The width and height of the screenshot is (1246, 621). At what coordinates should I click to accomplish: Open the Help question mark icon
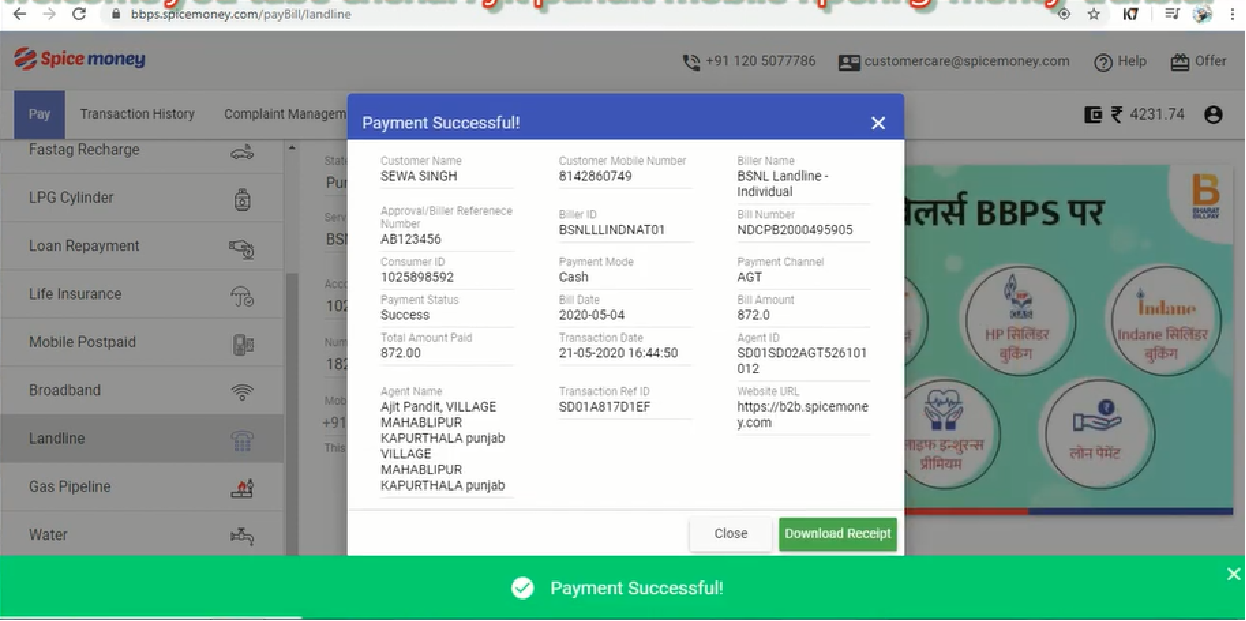(1103, 62)
